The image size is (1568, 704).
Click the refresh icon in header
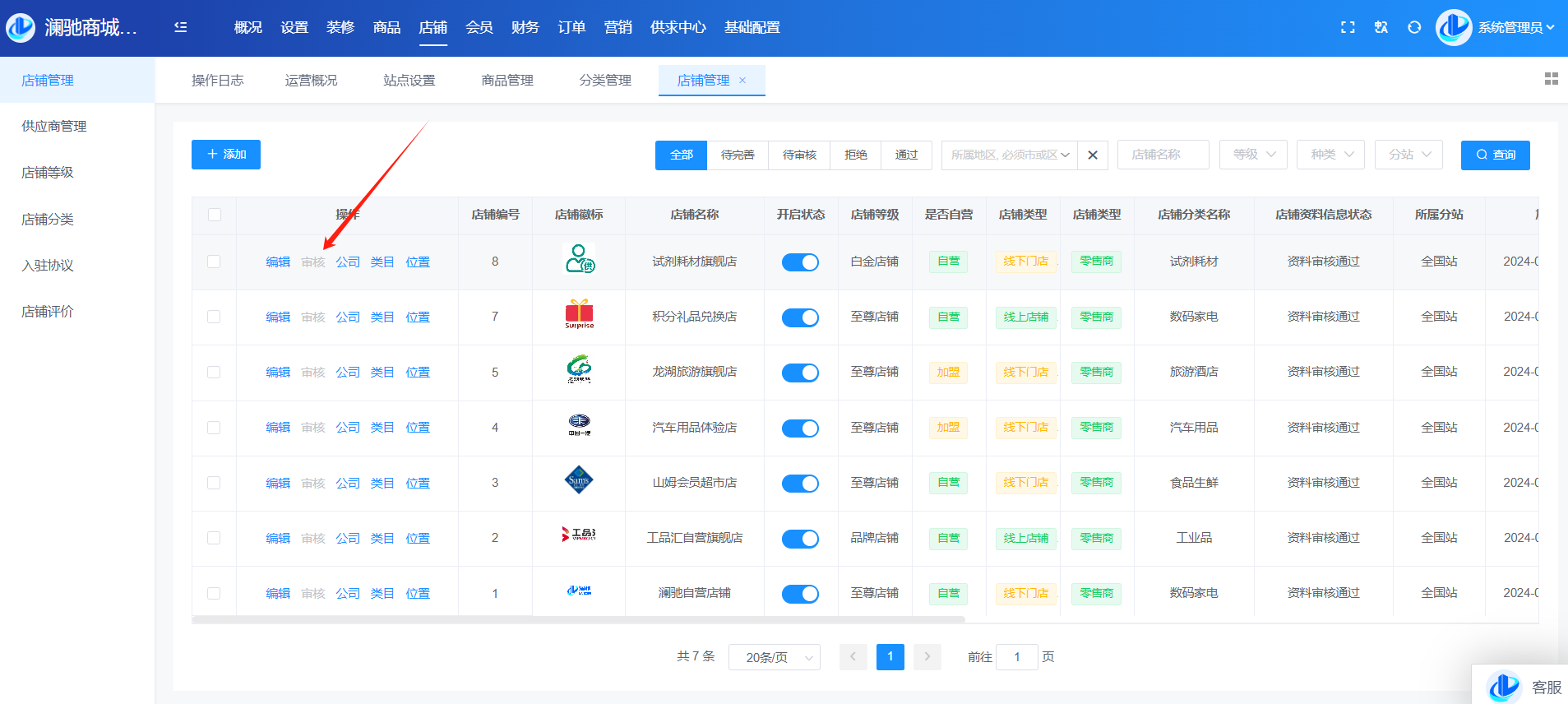pos(1414,27)
